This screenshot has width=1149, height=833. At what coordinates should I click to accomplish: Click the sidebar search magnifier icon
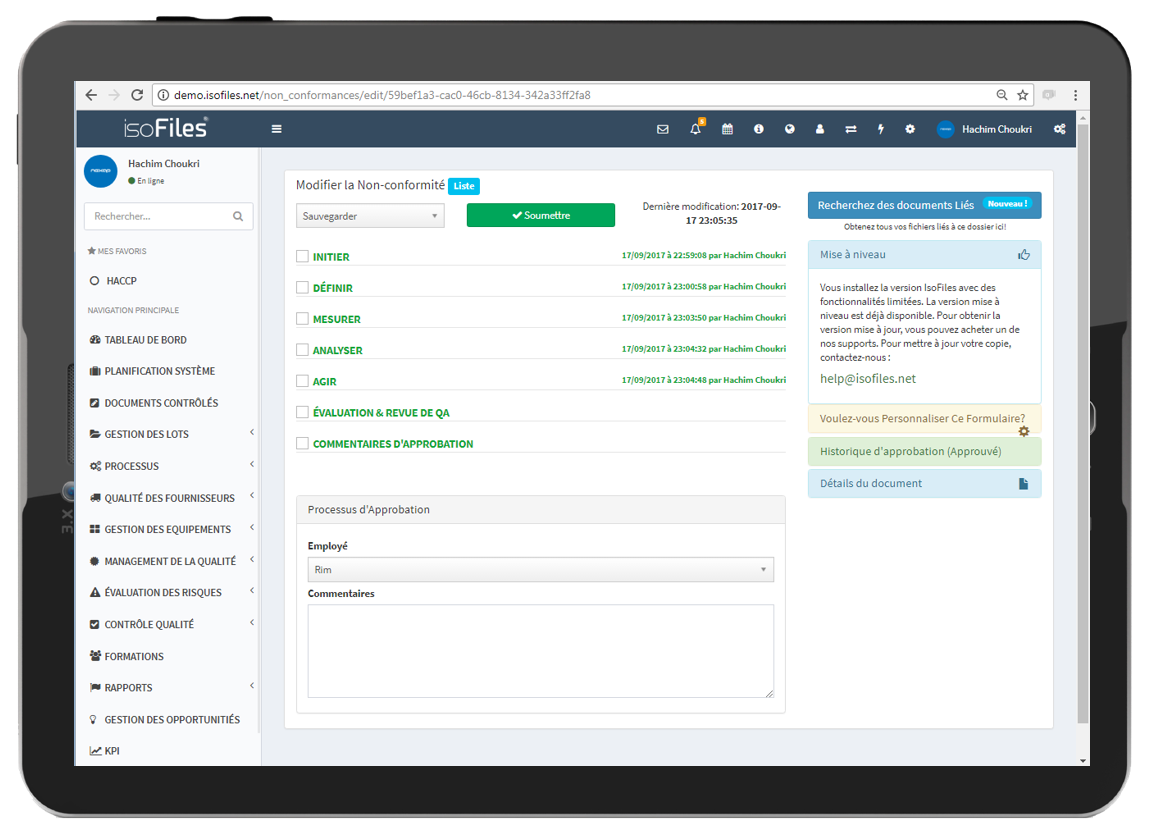(238, 216)
